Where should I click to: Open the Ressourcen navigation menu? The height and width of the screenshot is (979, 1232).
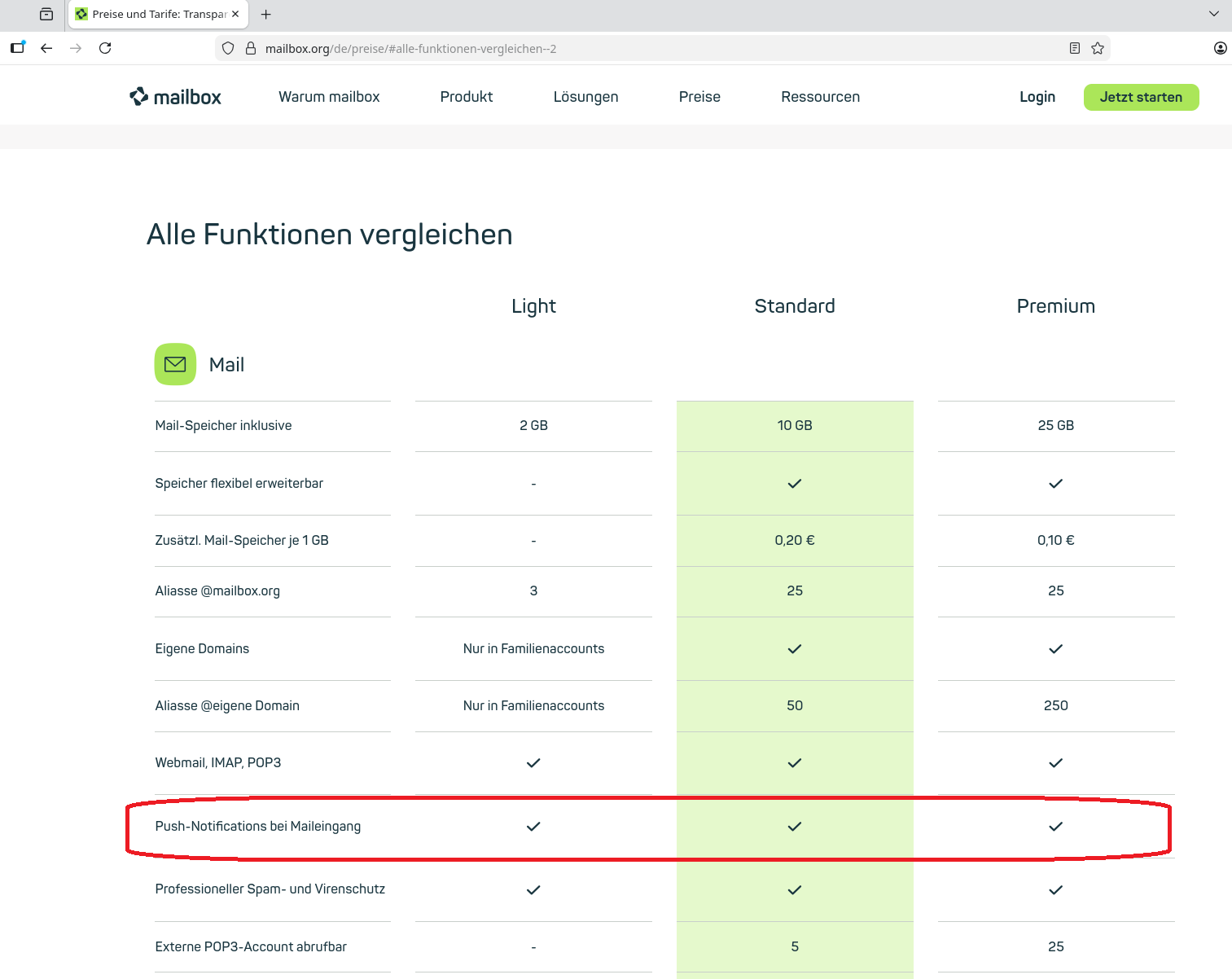pos(820,97)
